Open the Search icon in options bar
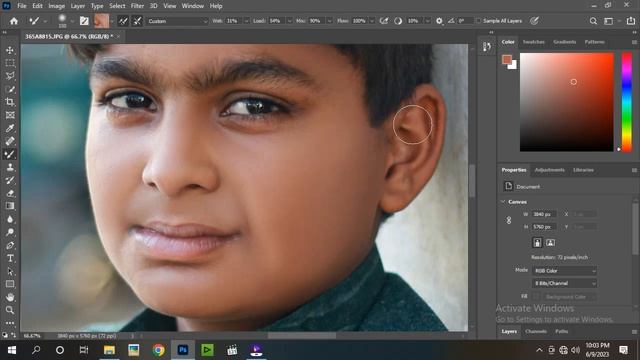 coord(593,21)
